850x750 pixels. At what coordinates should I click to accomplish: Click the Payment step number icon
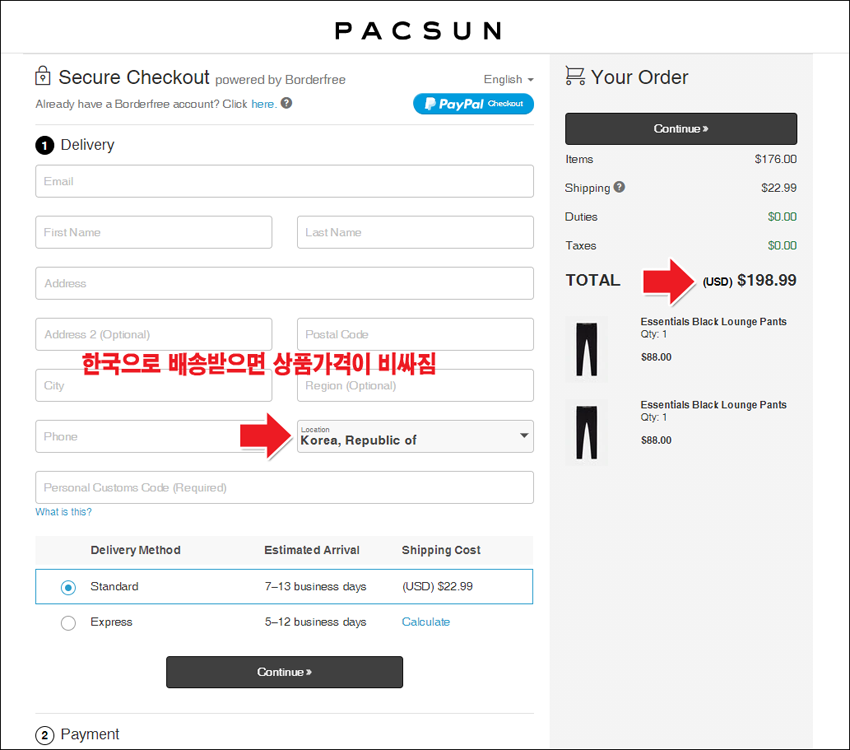point(44,735)
